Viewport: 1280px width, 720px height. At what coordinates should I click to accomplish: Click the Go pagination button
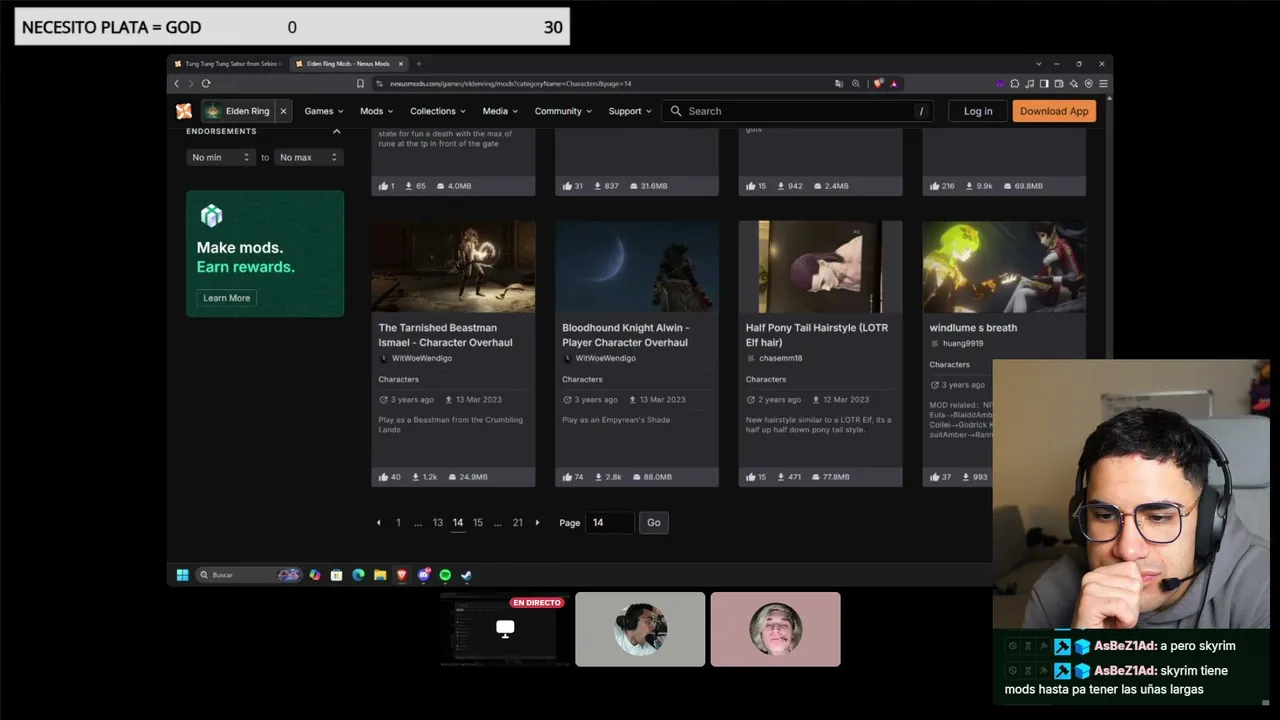point(654,522)
